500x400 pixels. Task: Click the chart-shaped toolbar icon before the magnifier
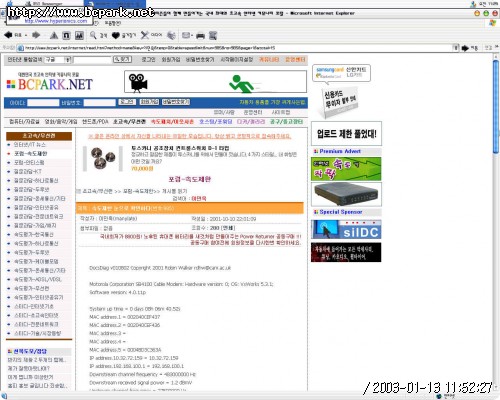click(x=79, y=35)
